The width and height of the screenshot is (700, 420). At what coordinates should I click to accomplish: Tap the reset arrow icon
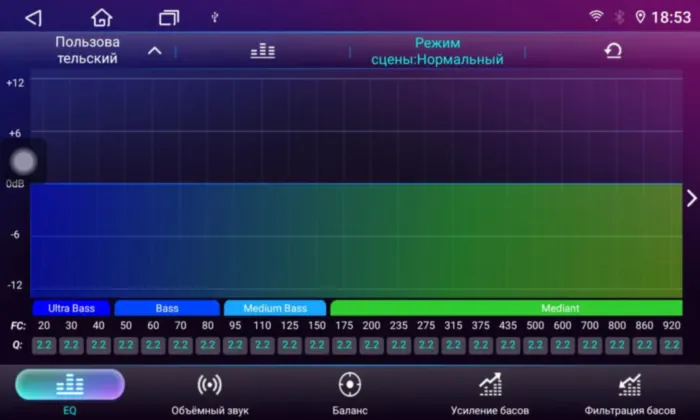point(613,51)
